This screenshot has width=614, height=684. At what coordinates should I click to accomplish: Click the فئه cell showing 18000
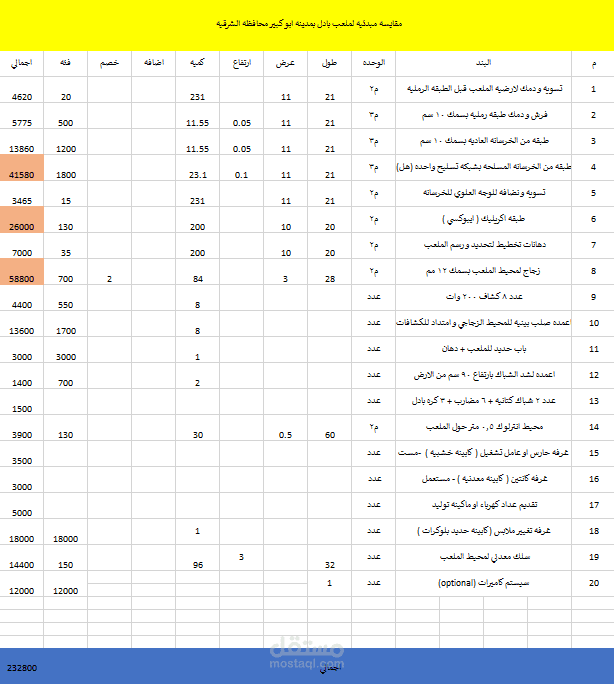coord(65,532)
